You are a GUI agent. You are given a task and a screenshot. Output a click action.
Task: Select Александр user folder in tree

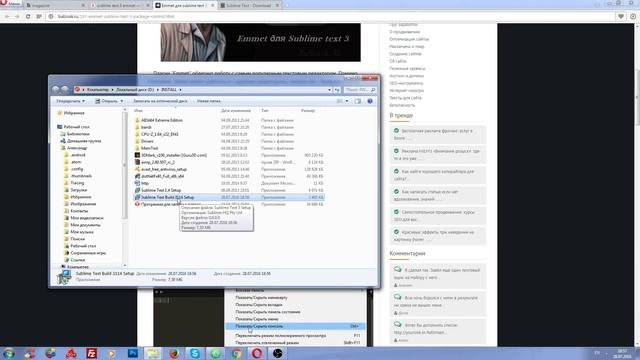(x=77, y=148)
